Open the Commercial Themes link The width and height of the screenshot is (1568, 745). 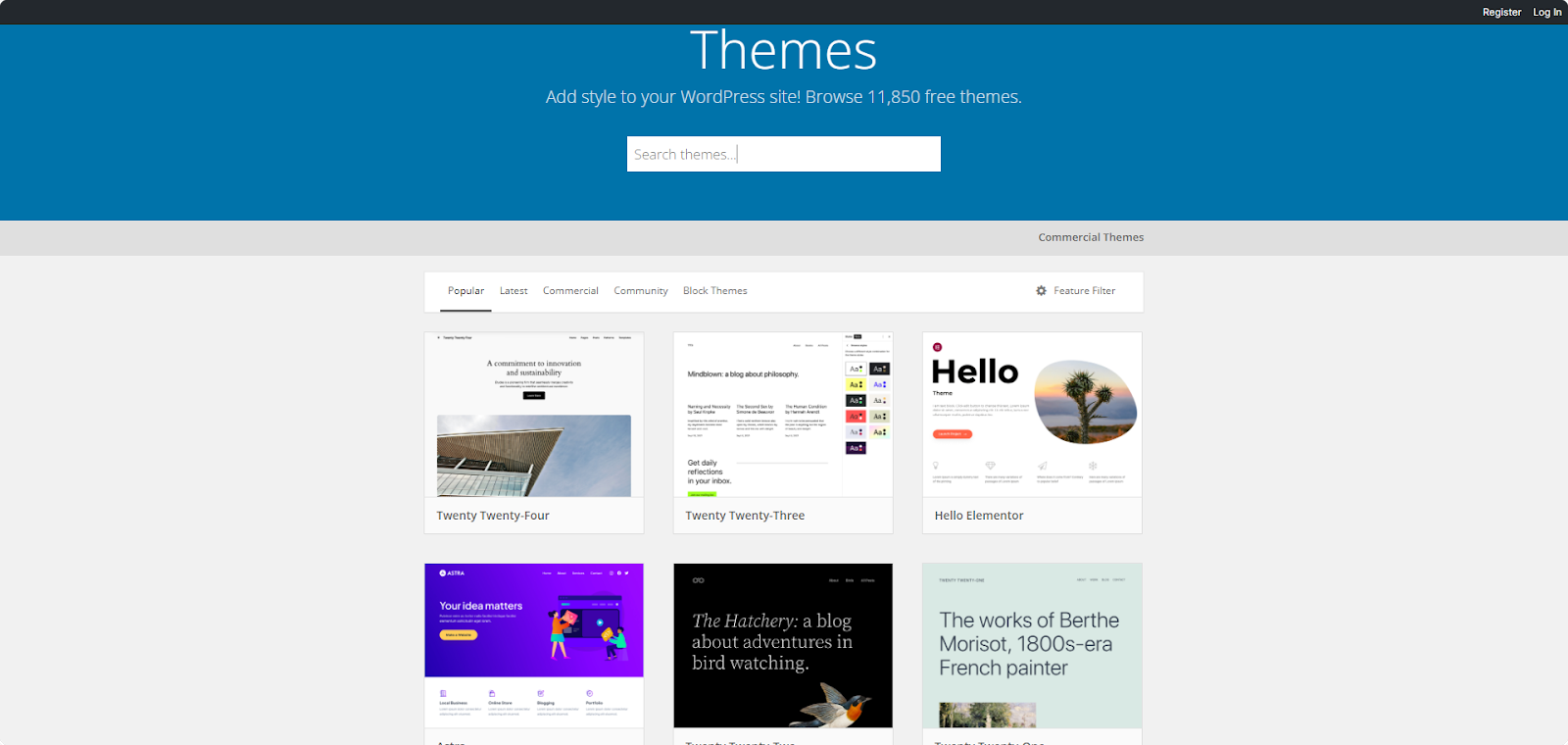pyautogui.click(x=1091, y=237)
